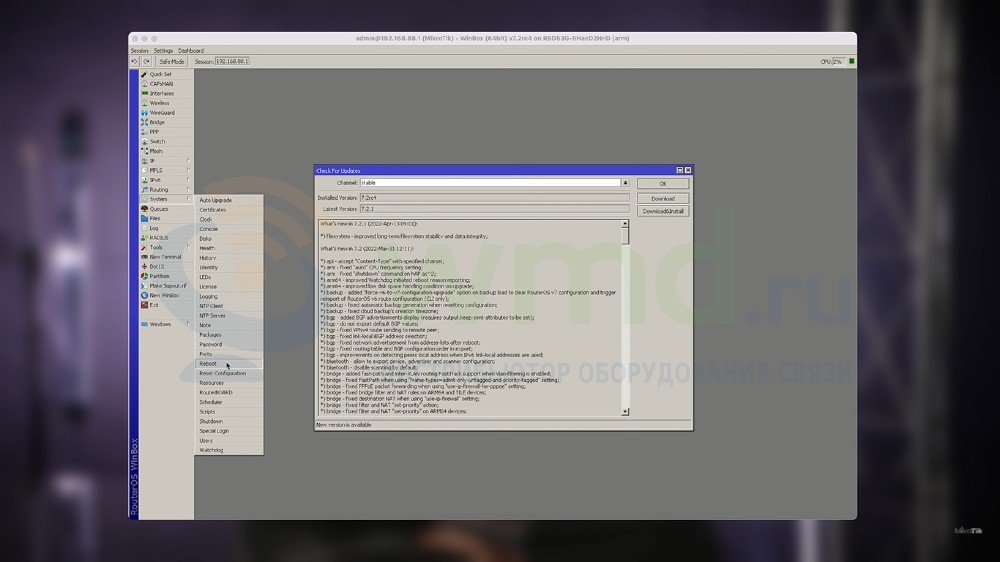The height and width of the screenshot is (562, 1000).
Task: Toggle the Safe Mode button
Action: (x=171, y=61)
